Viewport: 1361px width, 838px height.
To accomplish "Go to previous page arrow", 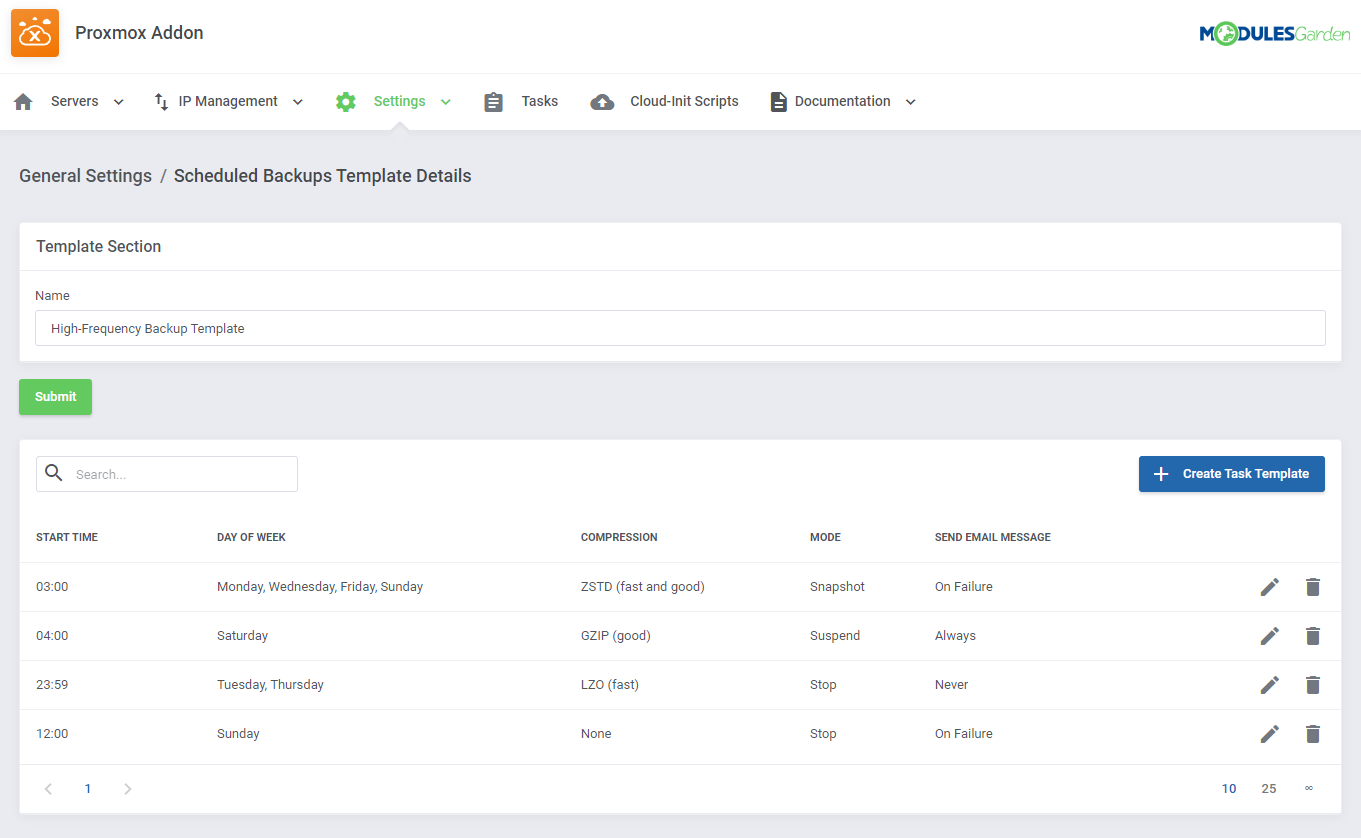I will click(48, 789).
